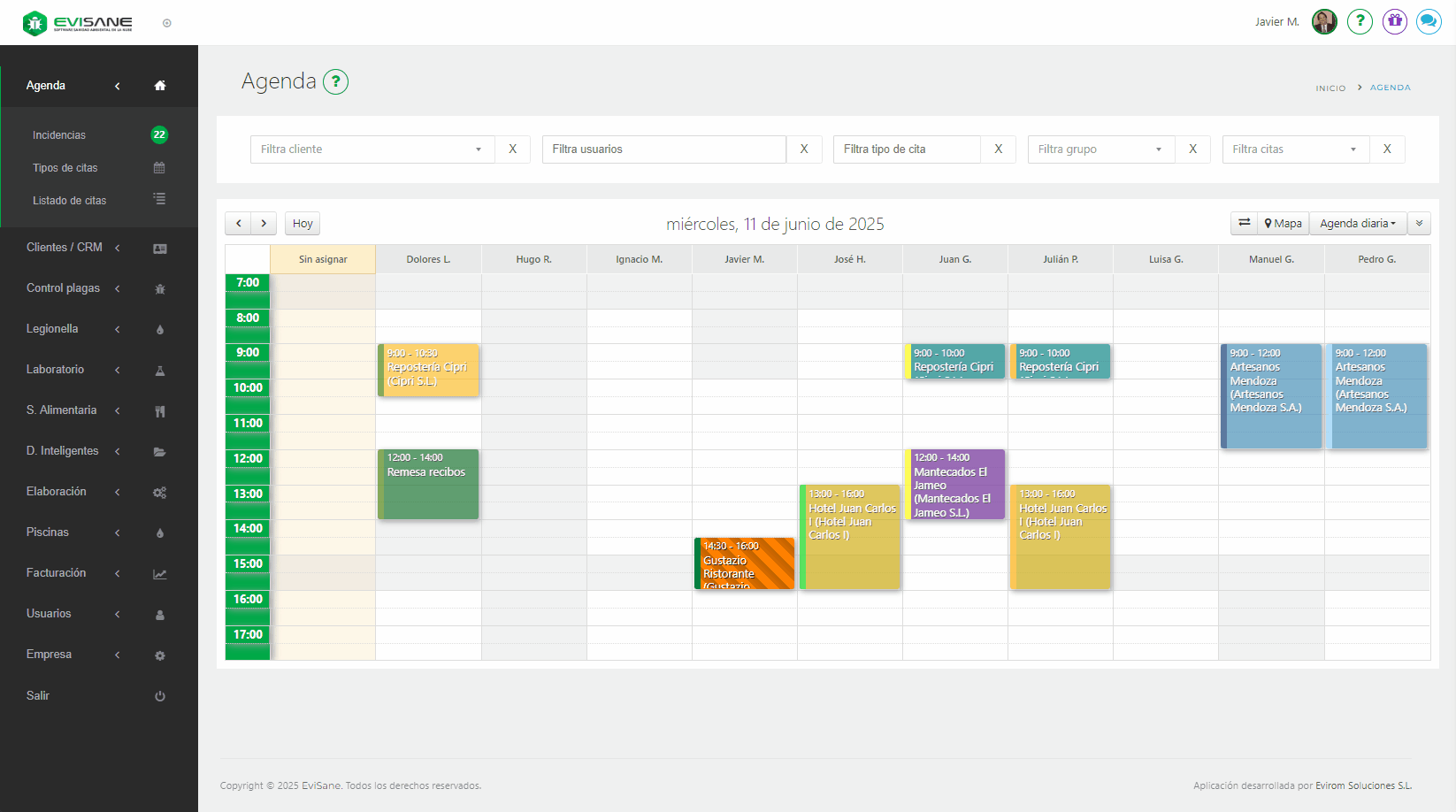Open Listado de citas menu item
This screenshot has width=1456, height=812.
click(x=70, y=201)
